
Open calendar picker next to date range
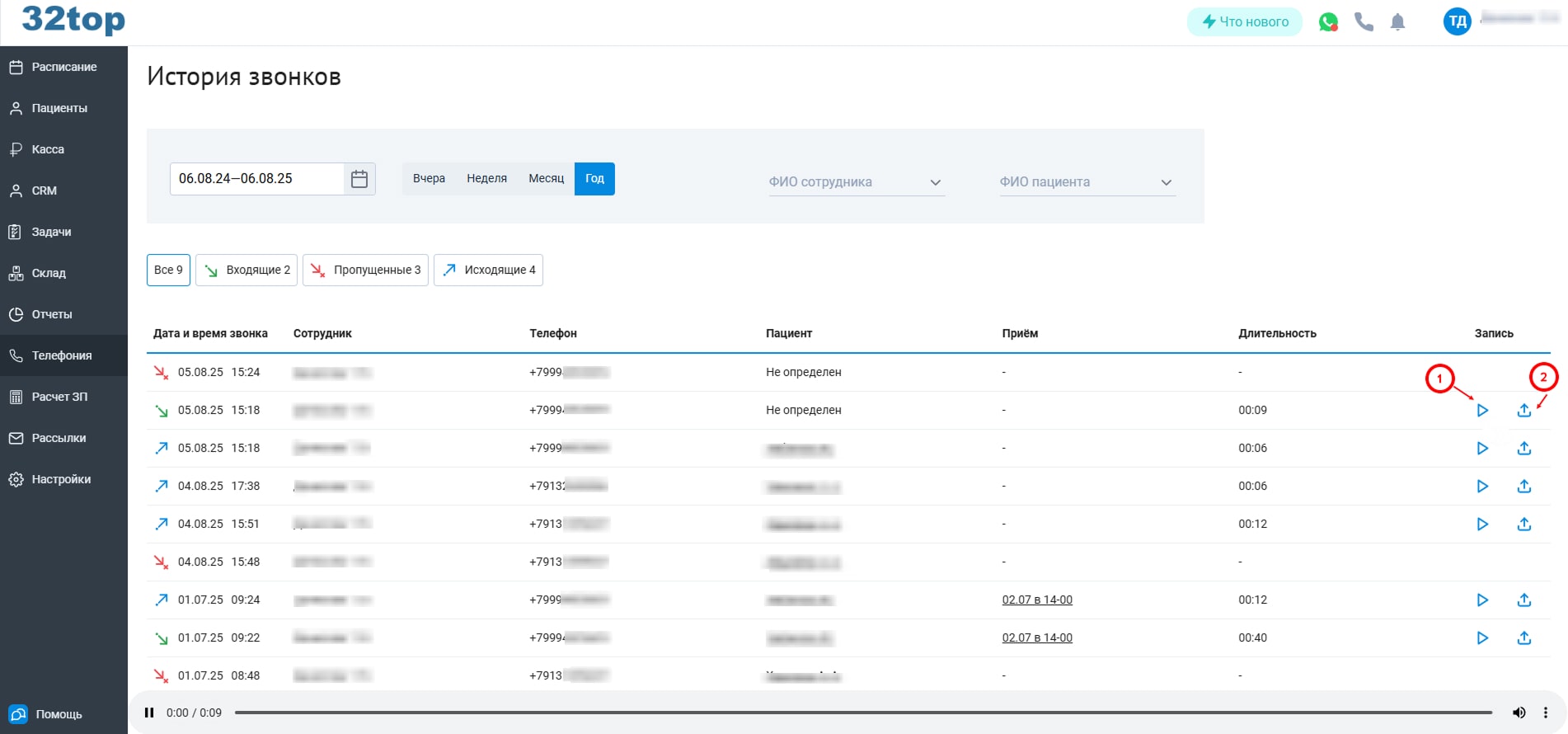[359, 179]
